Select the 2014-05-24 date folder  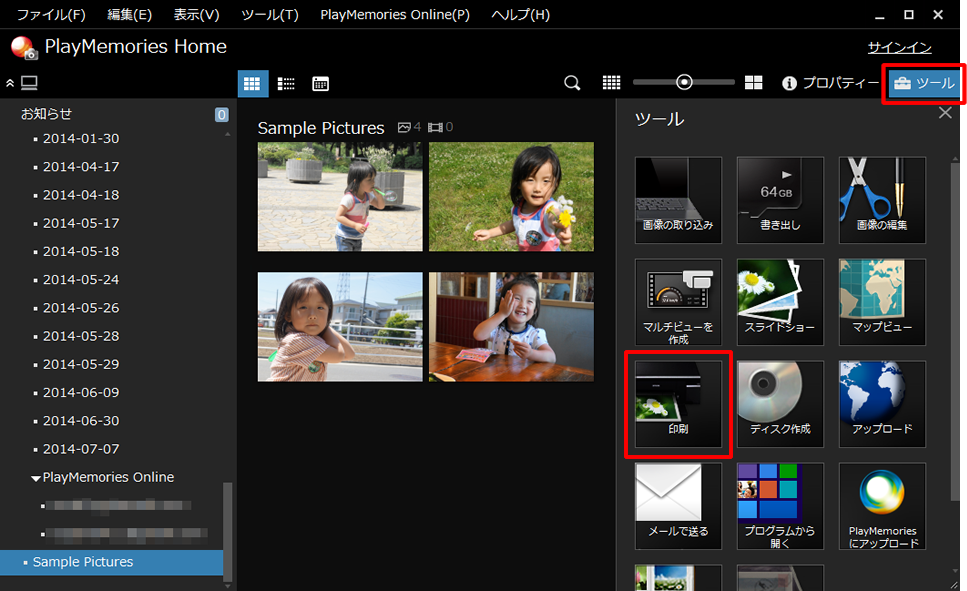80,280
